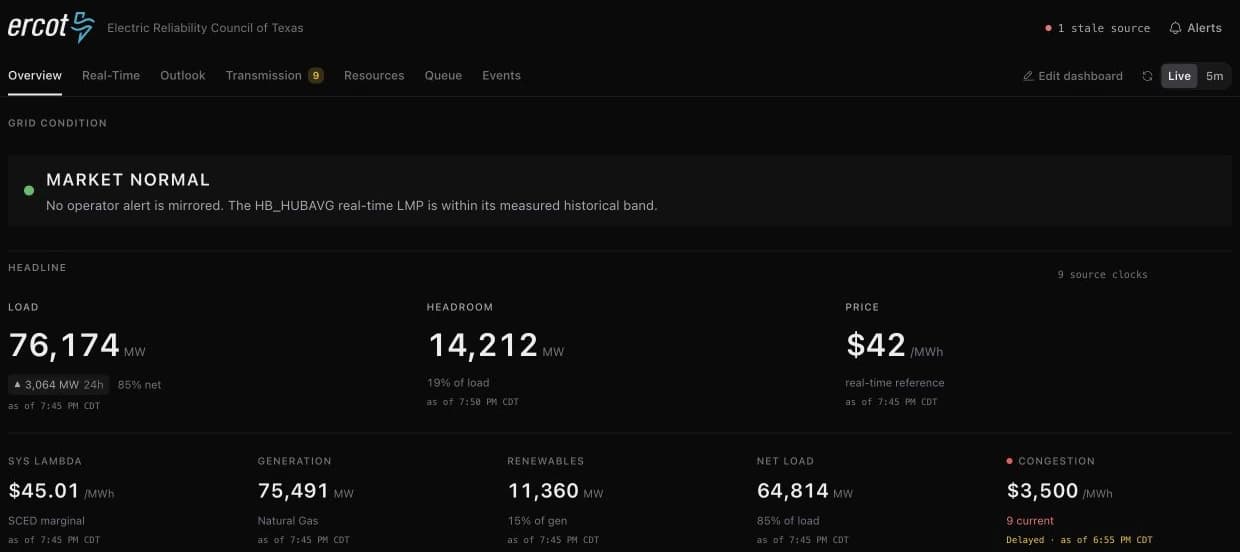This screenshot has width=1240, height=552.
Task: Switch refresh interval to 5m
Action: [x=1214, y=76]
